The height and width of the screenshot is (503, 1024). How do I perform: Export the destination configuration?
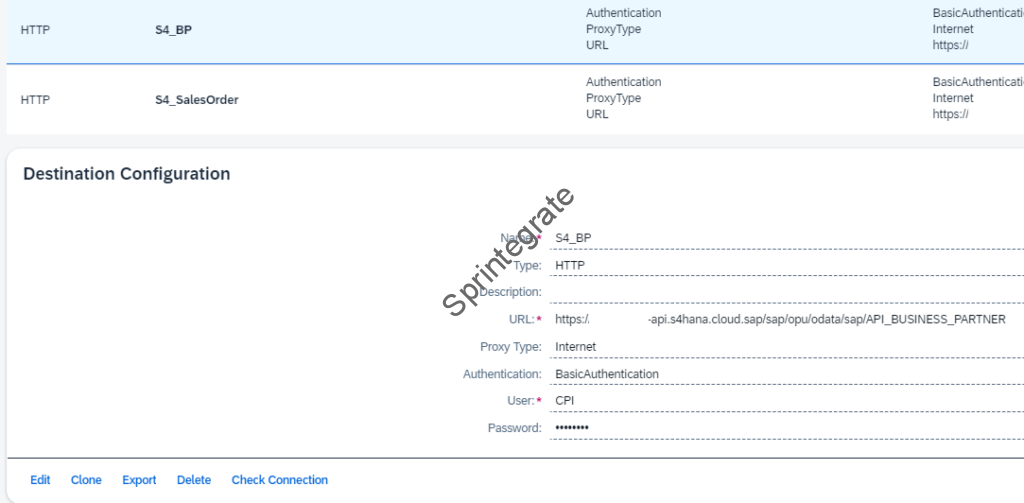[x=139, y=480]
